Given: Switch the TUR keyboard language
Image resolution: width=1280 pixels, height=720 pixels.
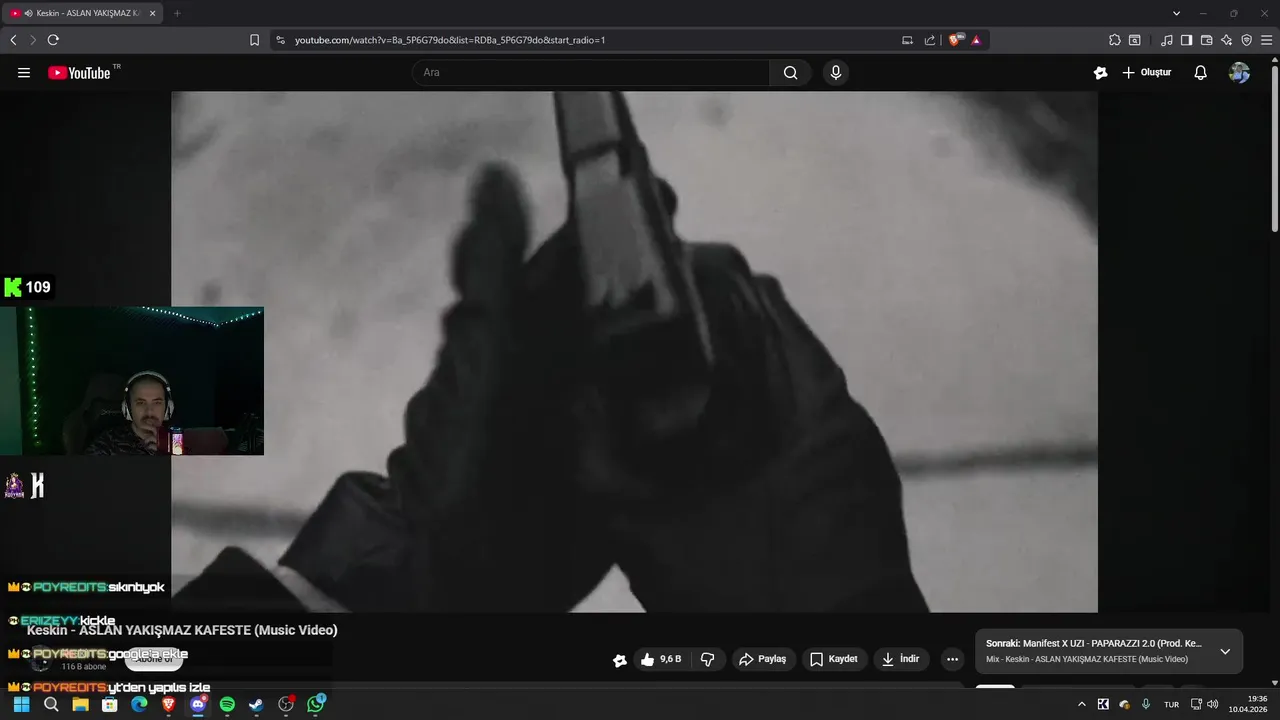Looking at the screenshot, I should click(x=1171, y=705).
